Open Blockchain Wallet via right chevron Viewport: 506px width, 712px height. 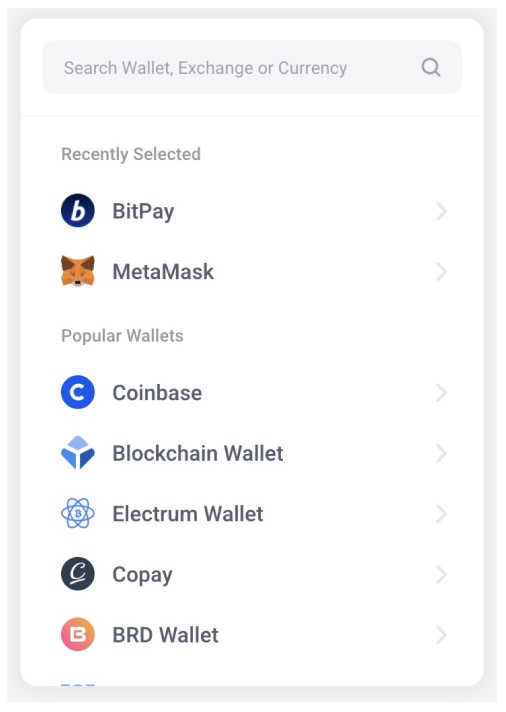pyautogui.click(x=441, y=453)
